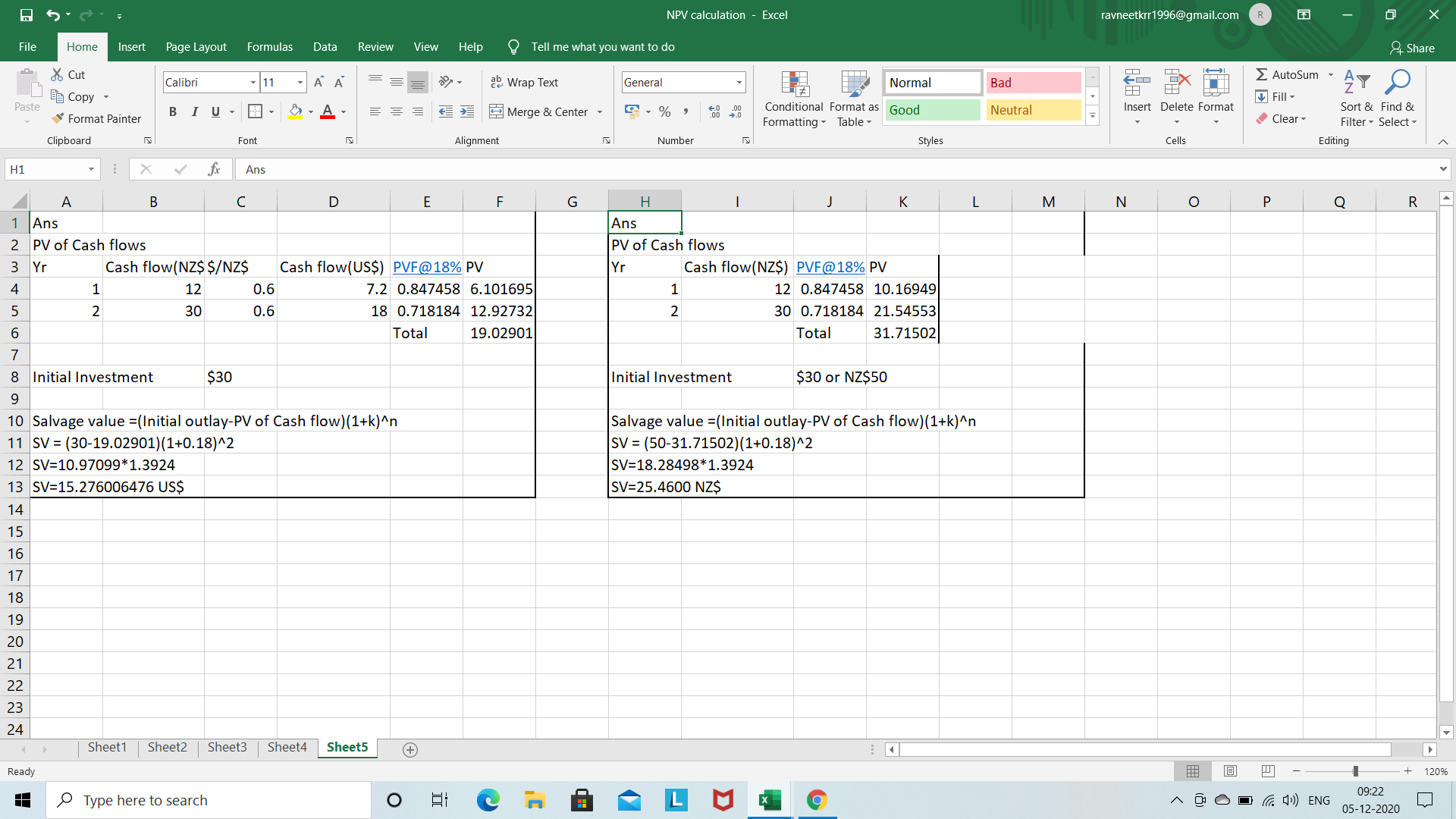Apply the Bad cell style

pos(1034,83)
